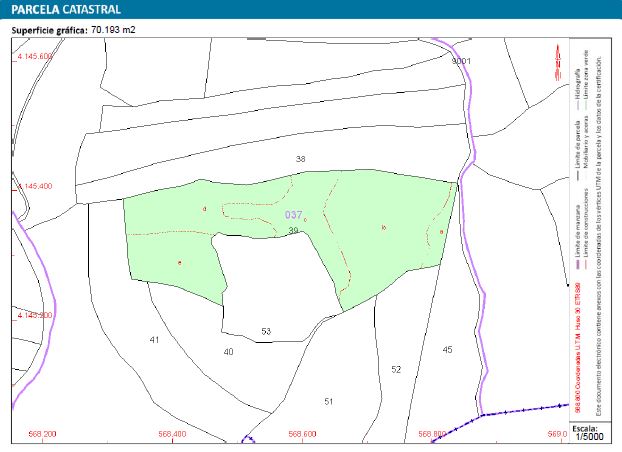Screen dimensions: 622x452
Task: Select parcel number 39 label
Action: click(293, 230)
